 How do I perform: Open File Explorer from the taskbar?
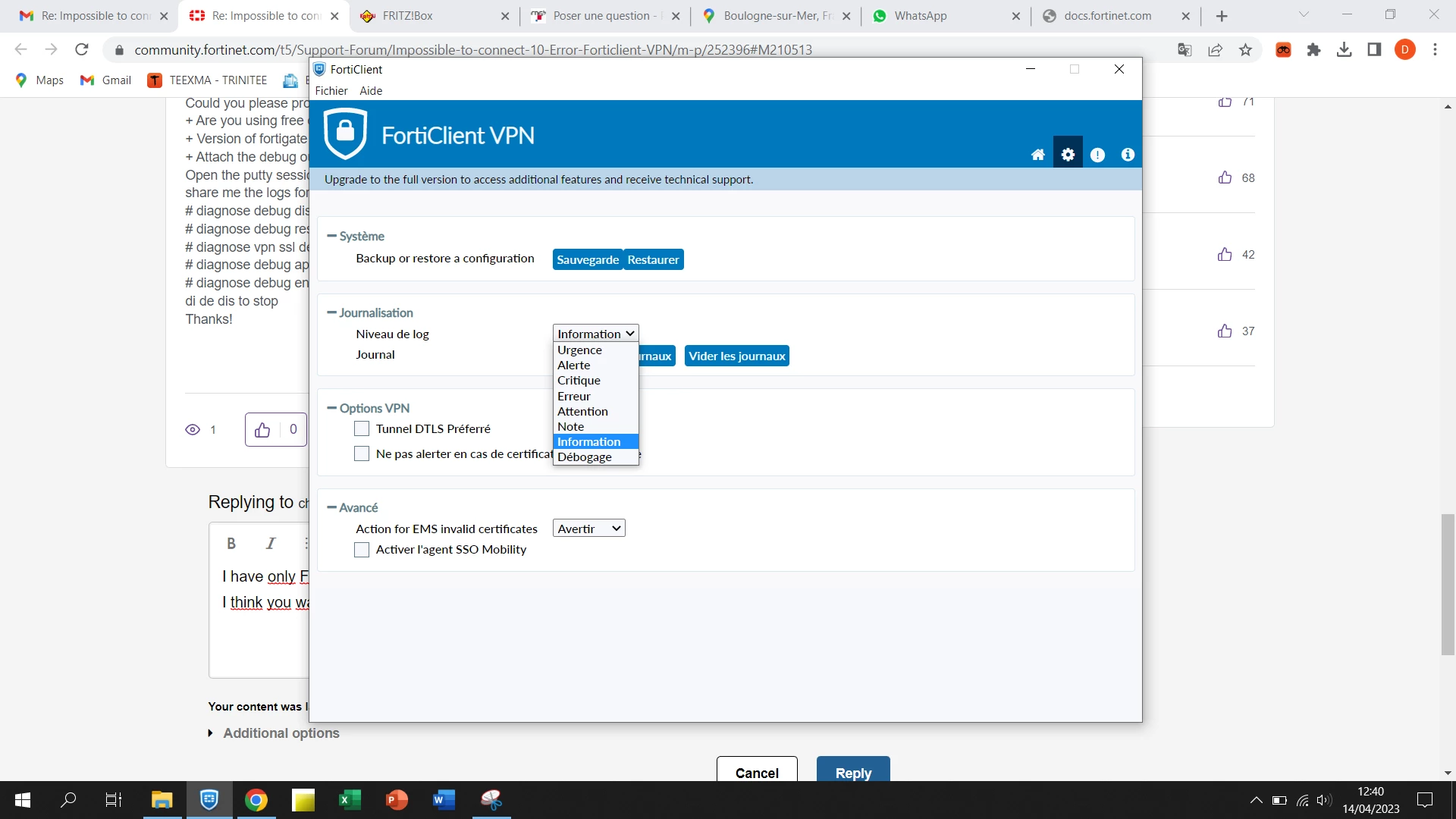pos(162,799)
